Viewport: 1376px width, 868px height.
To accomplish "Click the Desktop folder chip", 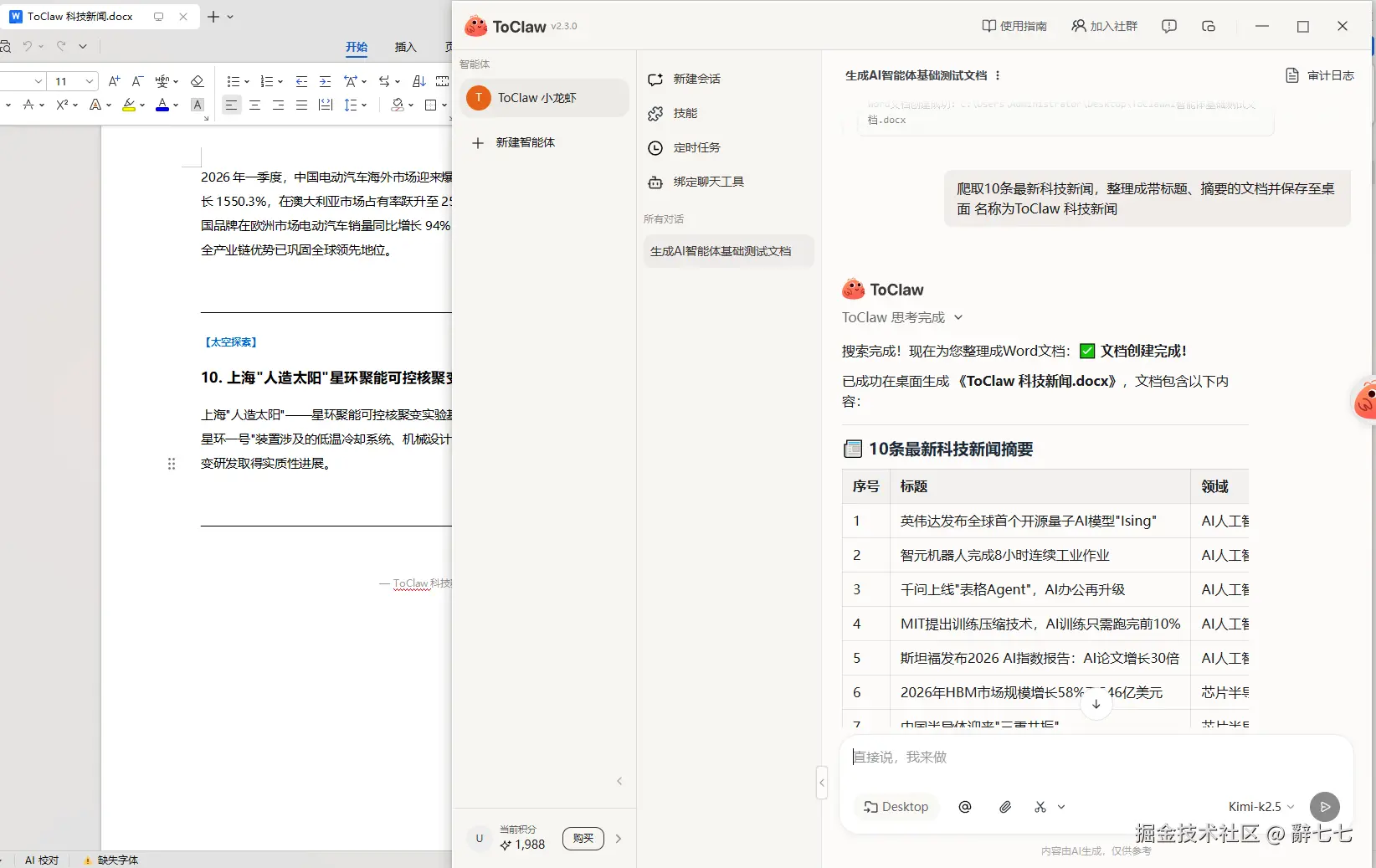I will click(896, 807).
